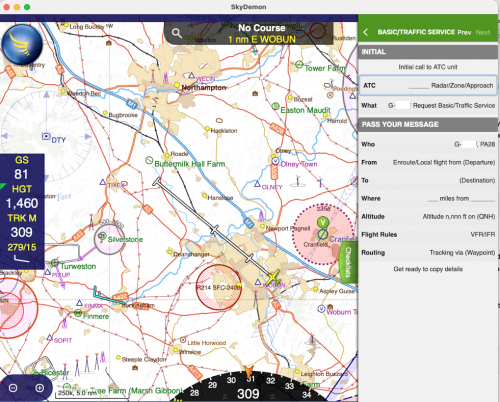
Task: Click the TIMEX waypoint triangle
Action: click(x=103, y=182)
